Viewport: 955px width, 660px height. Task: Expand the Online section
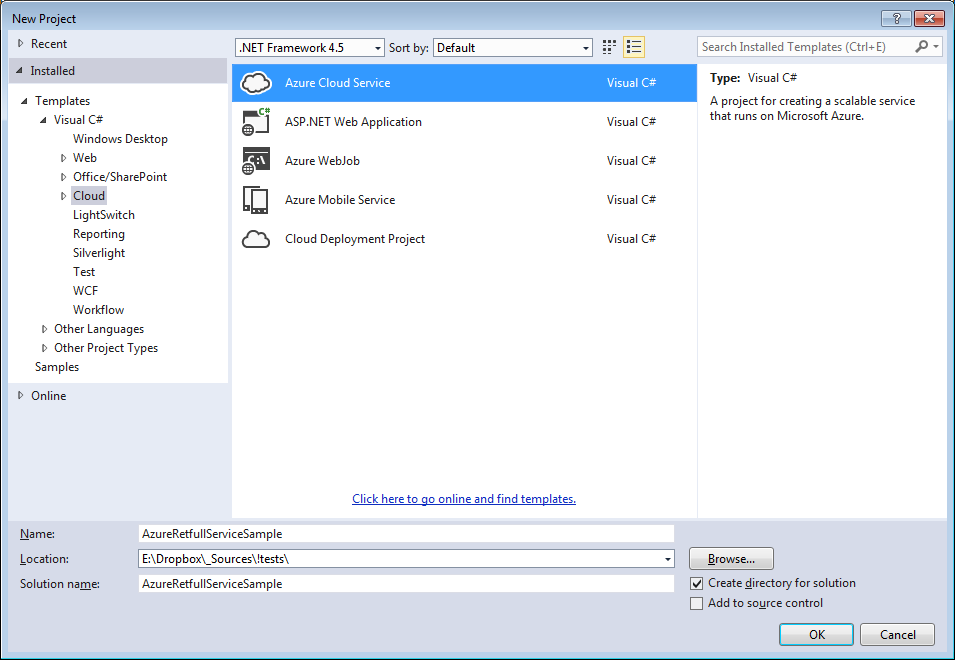21,395
